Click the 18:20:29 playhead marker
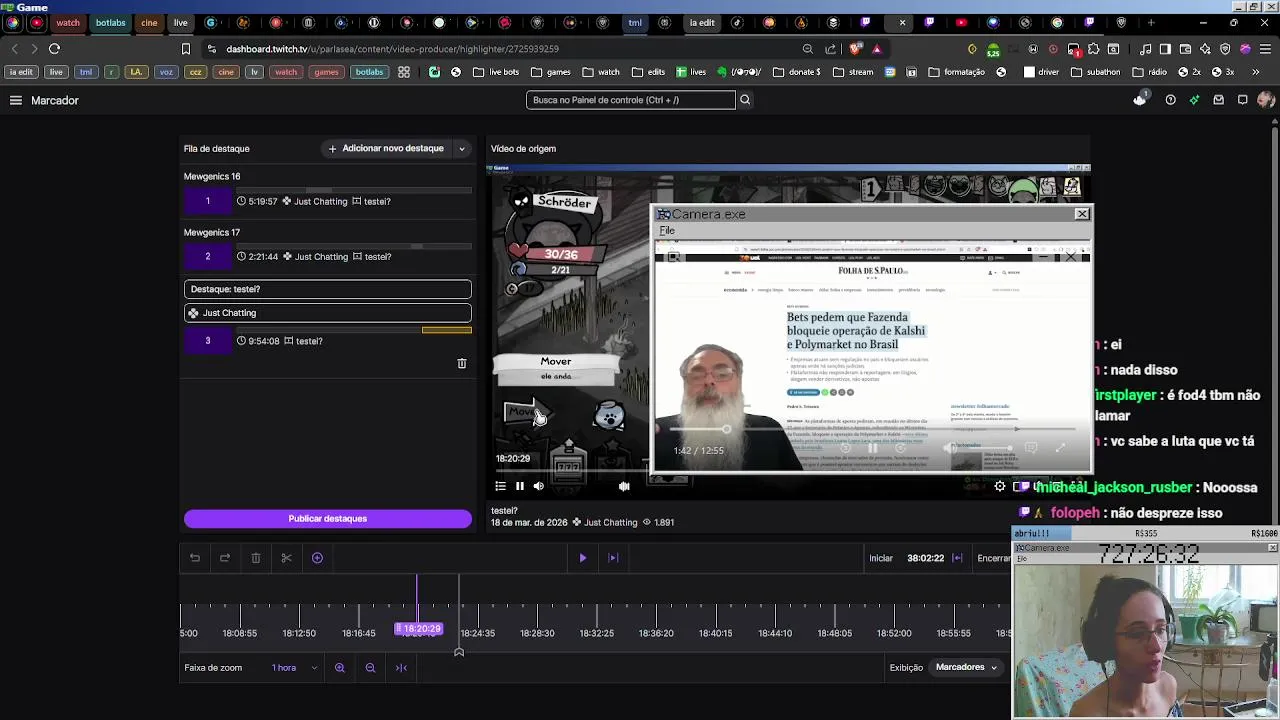1280x720 pixels. (x=418, y=629)
